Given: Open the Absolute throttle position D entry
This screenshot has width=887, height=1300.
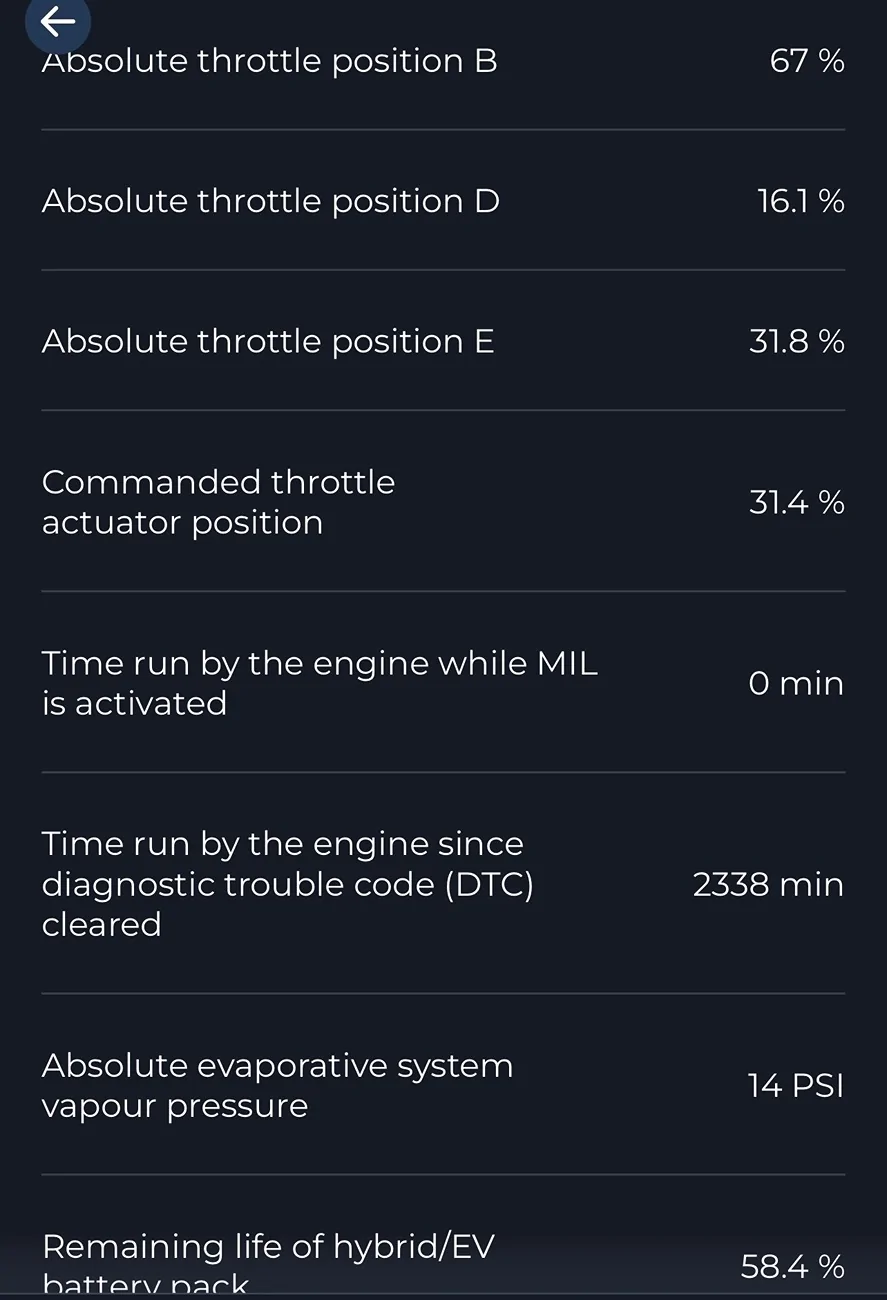Looking at the screenshot, I should (x=270, y=202).
